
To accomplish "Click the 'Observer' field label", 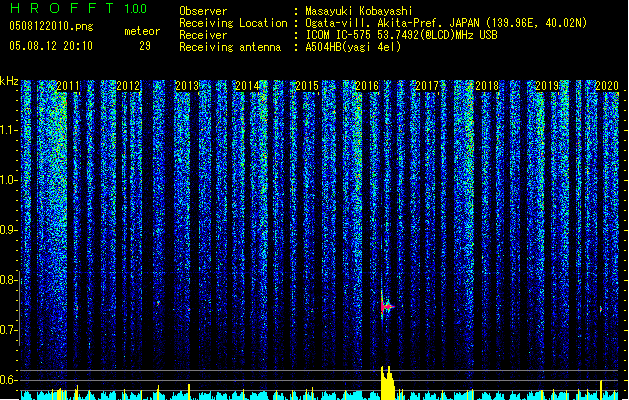I will (x=203, y=11).
